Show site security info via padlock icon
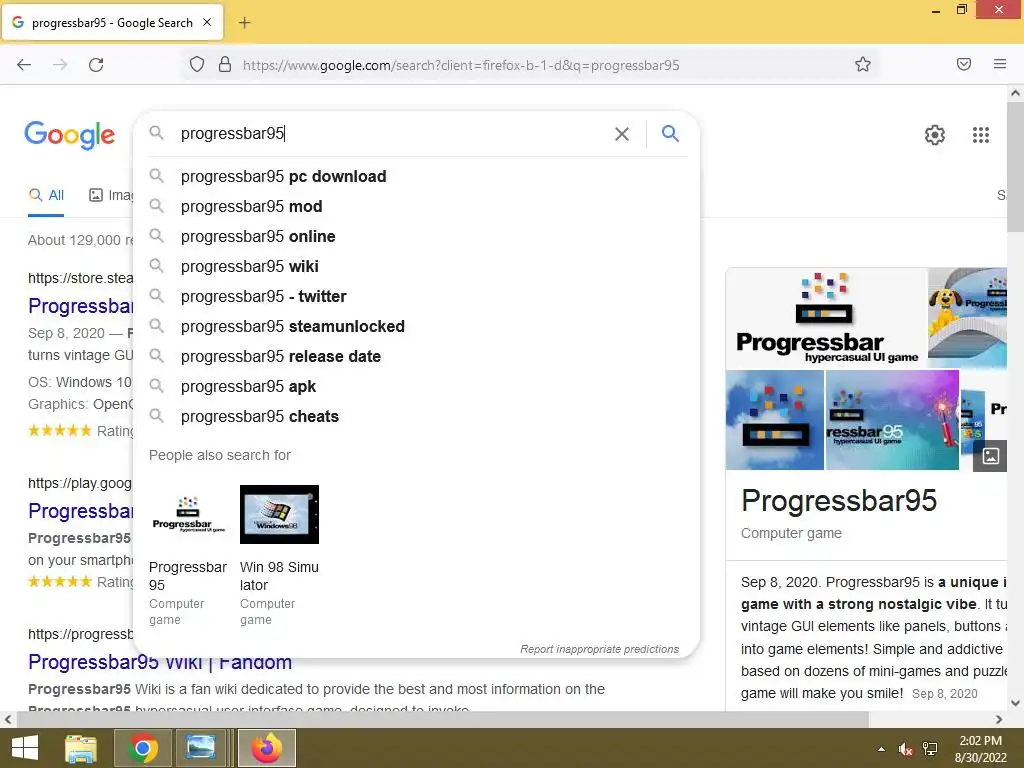 pos(225,64)
